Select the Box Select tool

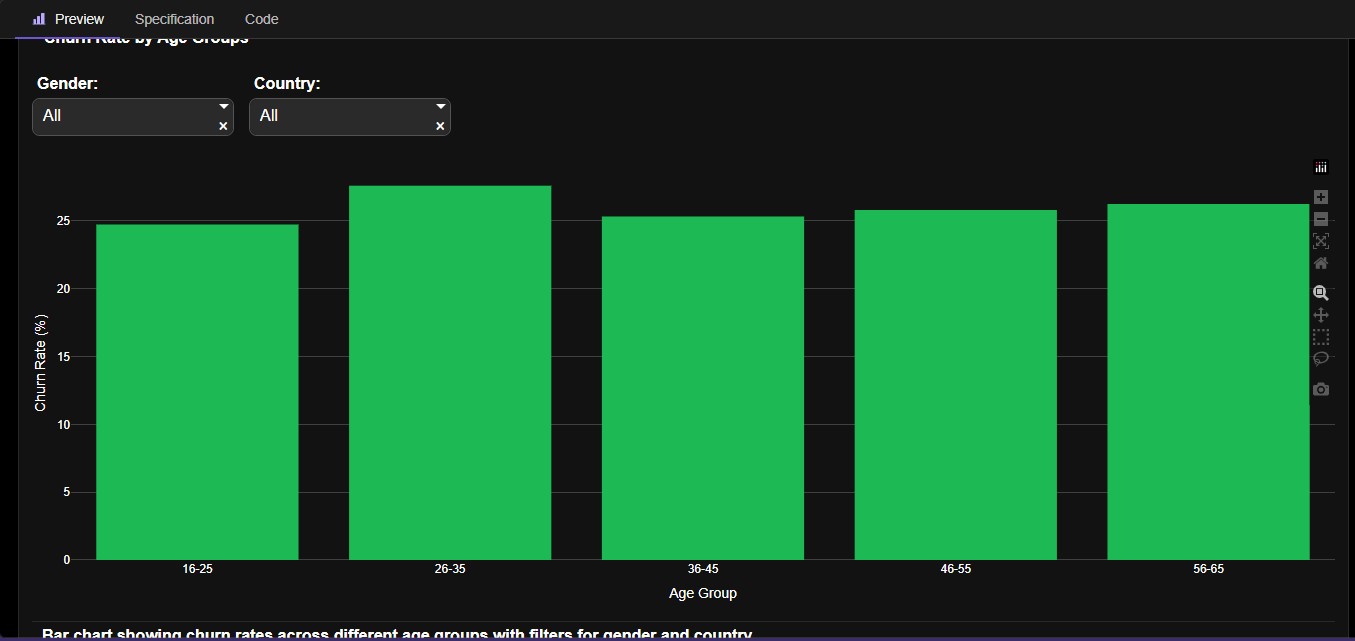(1320, 337)
